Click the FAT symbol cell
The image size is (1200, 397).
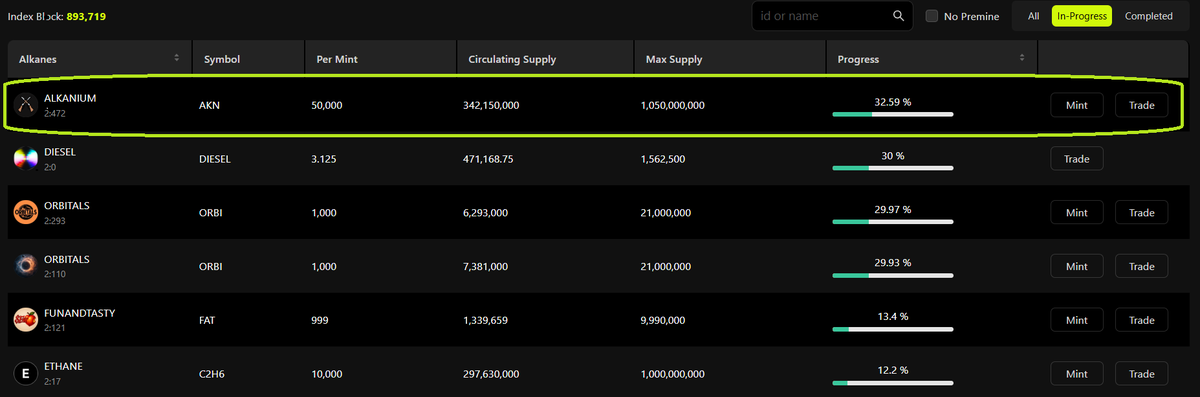(x=208, y=320)
